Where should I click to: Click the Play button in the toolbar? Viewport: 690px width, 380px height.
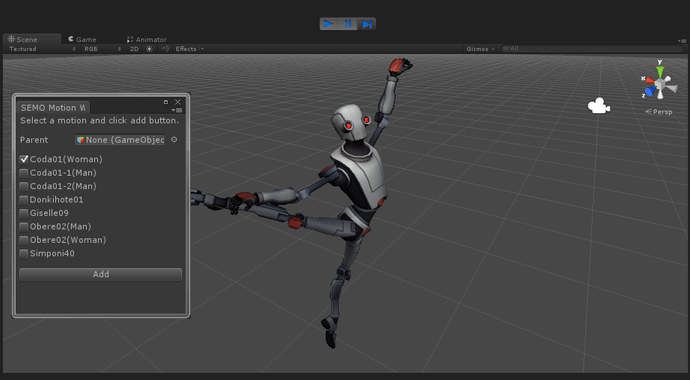pyautogui.click(x=329, y=24)
